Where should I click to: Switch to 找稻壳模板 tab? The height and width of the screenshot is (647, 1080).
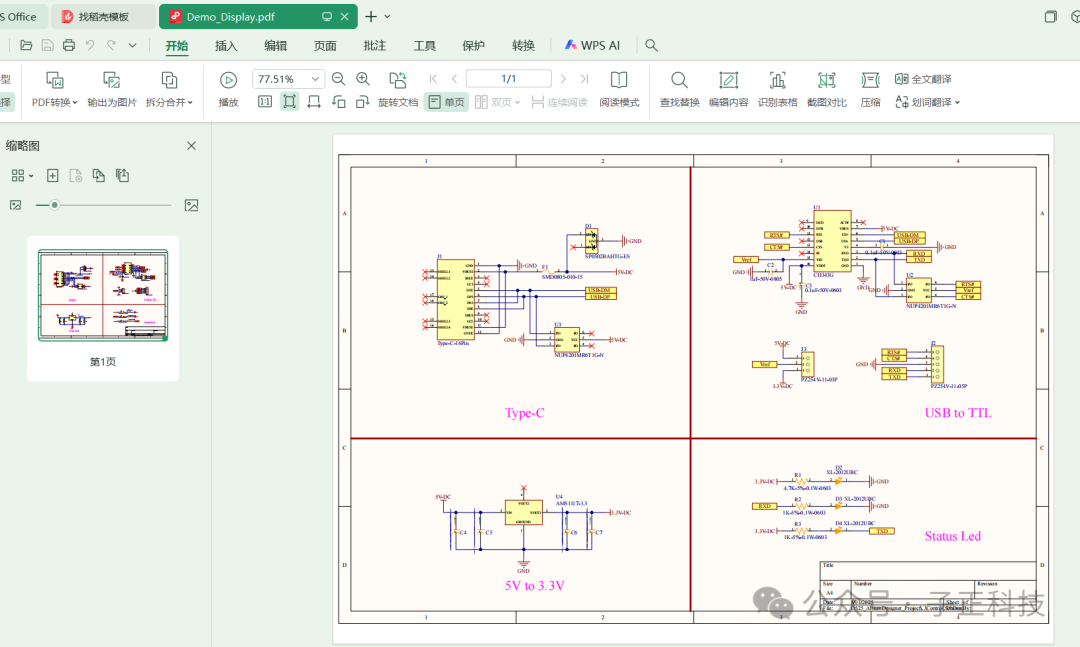point(103,17)
